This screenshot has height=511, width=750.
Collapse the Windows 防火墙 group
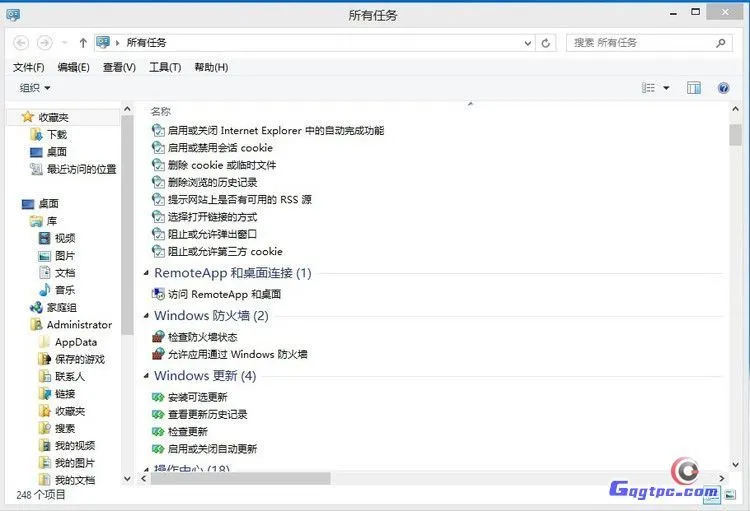coord(146,316)
